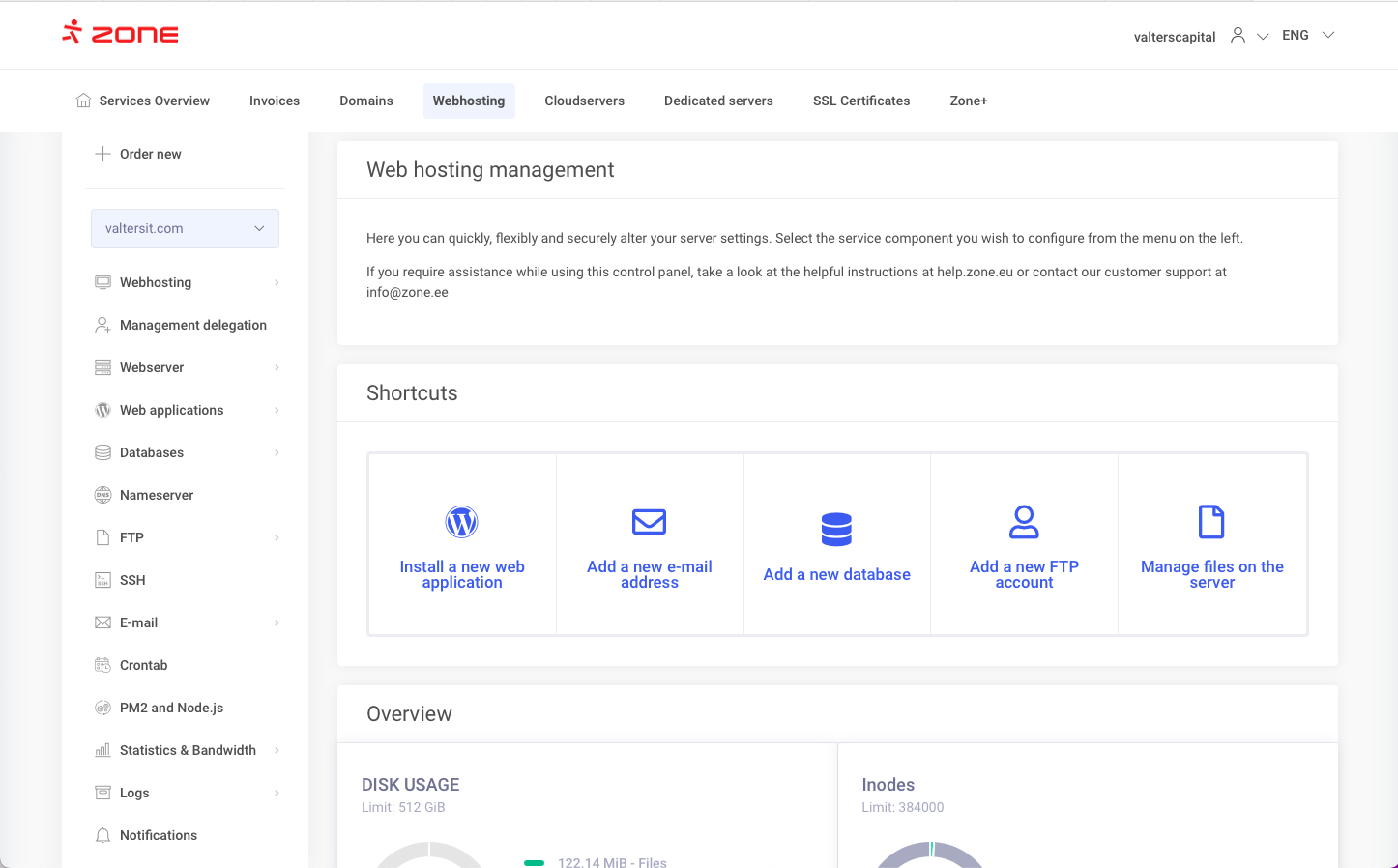The height and width of the screenshot is (868, 1398).
Task: Click Add a new e-mail address
Action: point(650,574)
